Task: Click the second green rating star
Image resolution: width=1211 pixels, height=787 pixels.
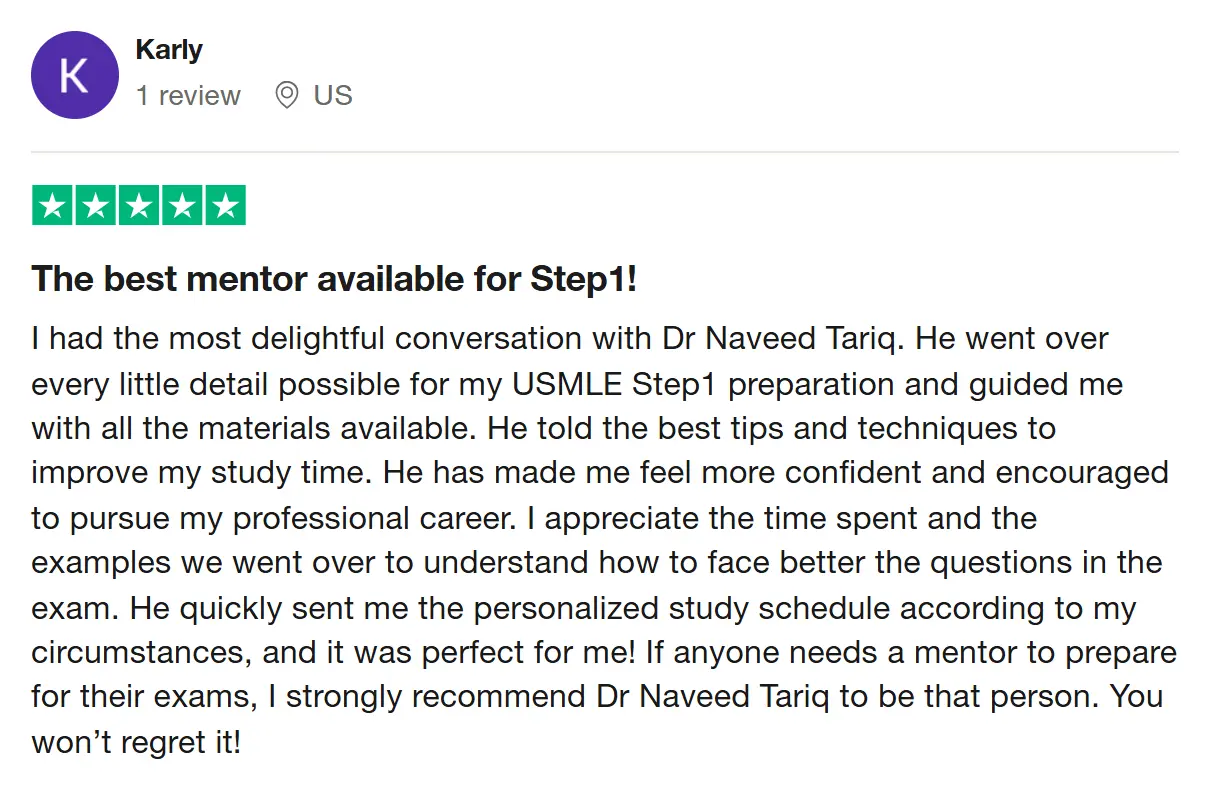Action: click(96, 206)
